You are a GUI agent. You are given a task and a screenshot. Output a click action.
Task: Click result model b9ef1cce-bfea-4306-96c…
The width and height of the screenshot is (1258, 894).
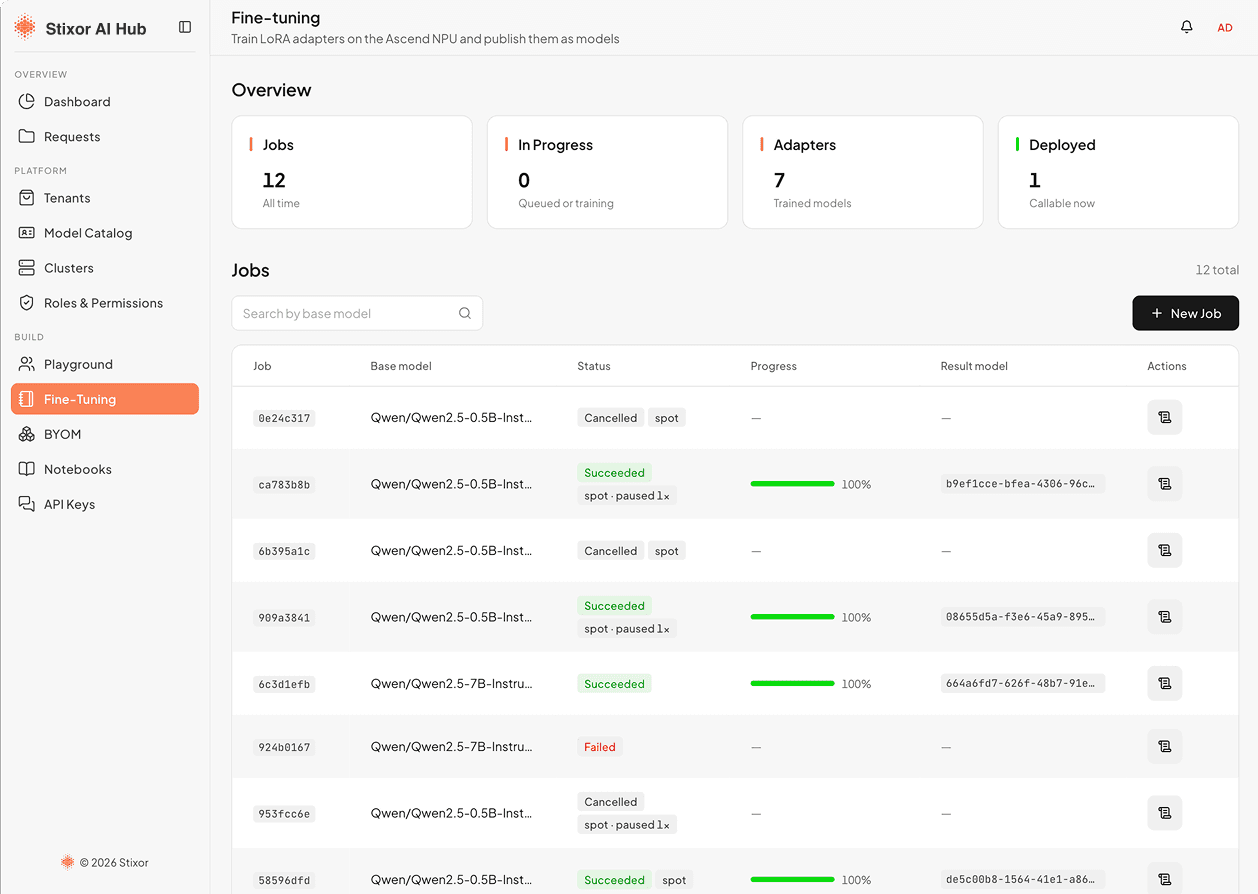pyautogui.click(x=1023, y=484)
